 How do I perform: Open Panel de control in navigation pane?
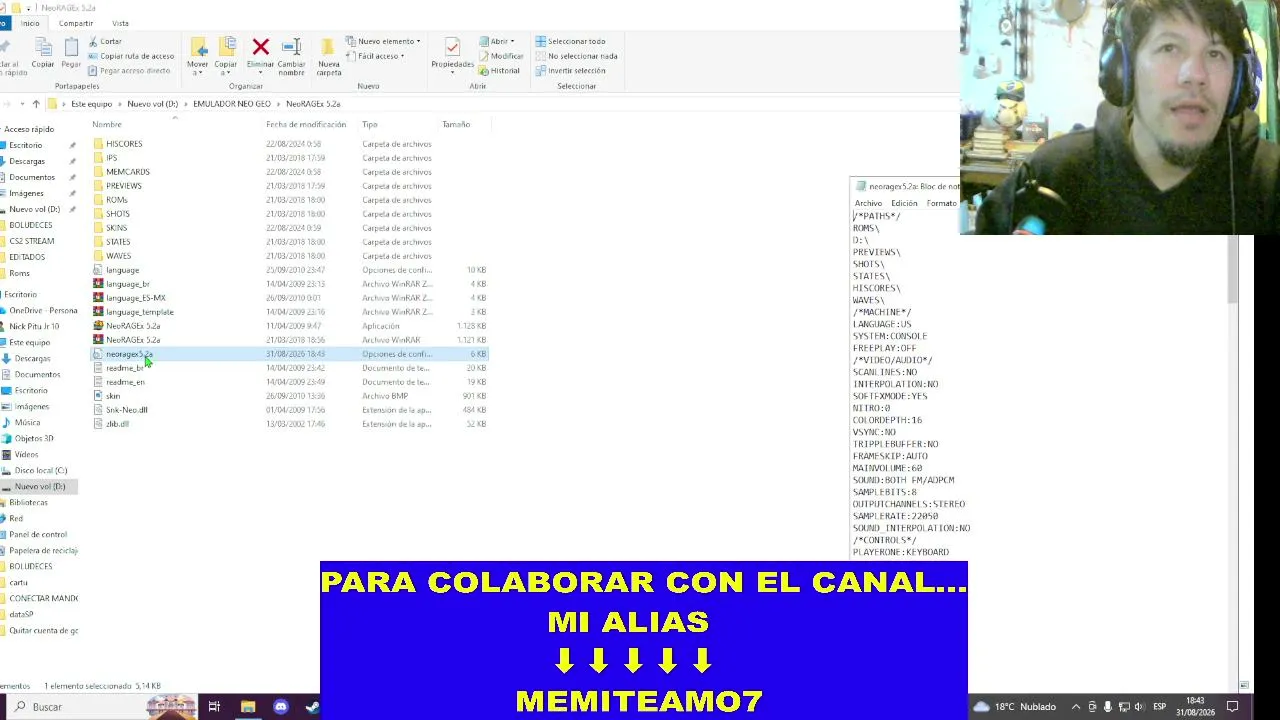point(38,534)
